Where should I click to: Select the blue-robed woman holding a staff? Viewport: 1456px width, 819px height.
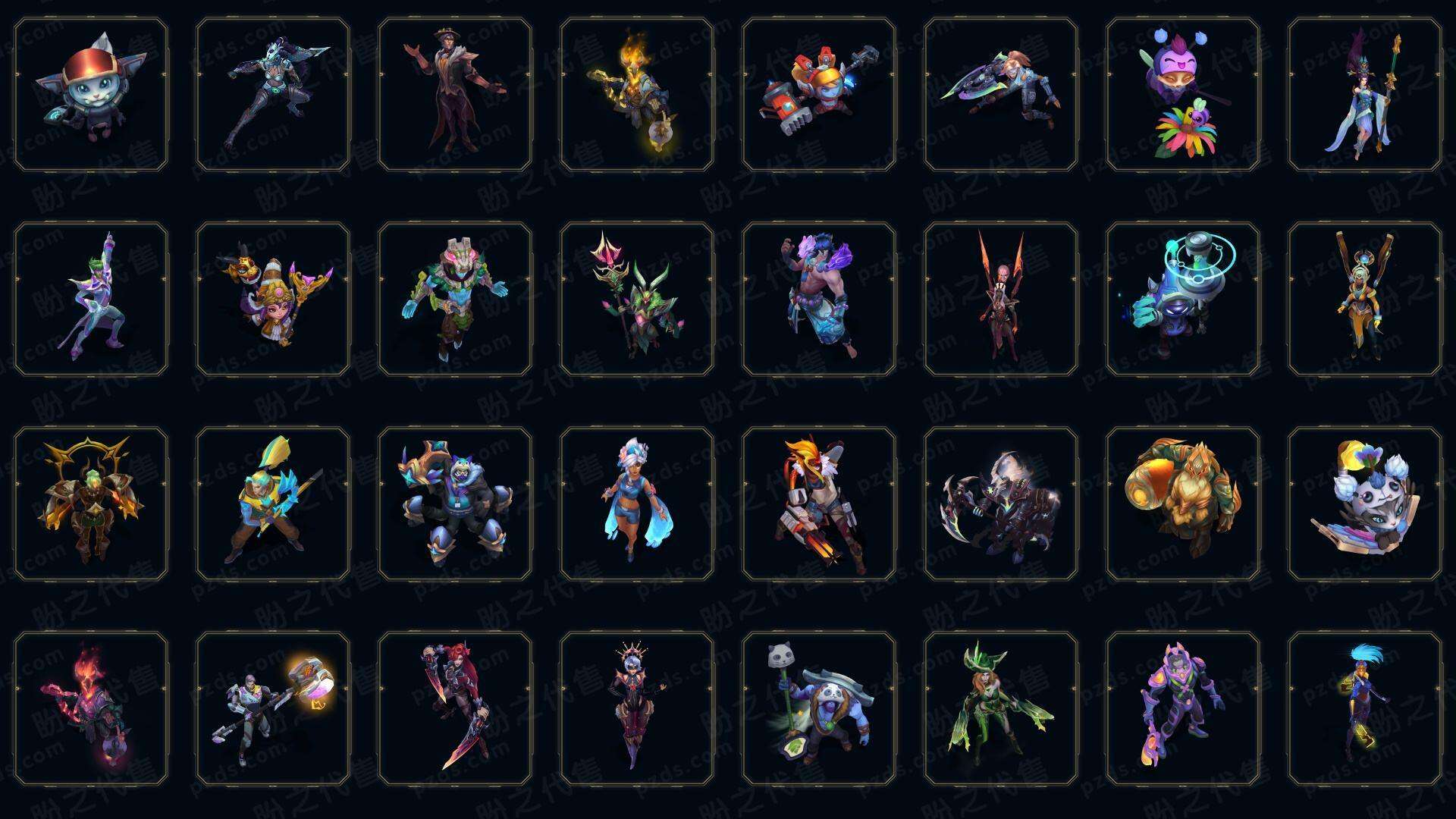click(x=1365, y=95)
